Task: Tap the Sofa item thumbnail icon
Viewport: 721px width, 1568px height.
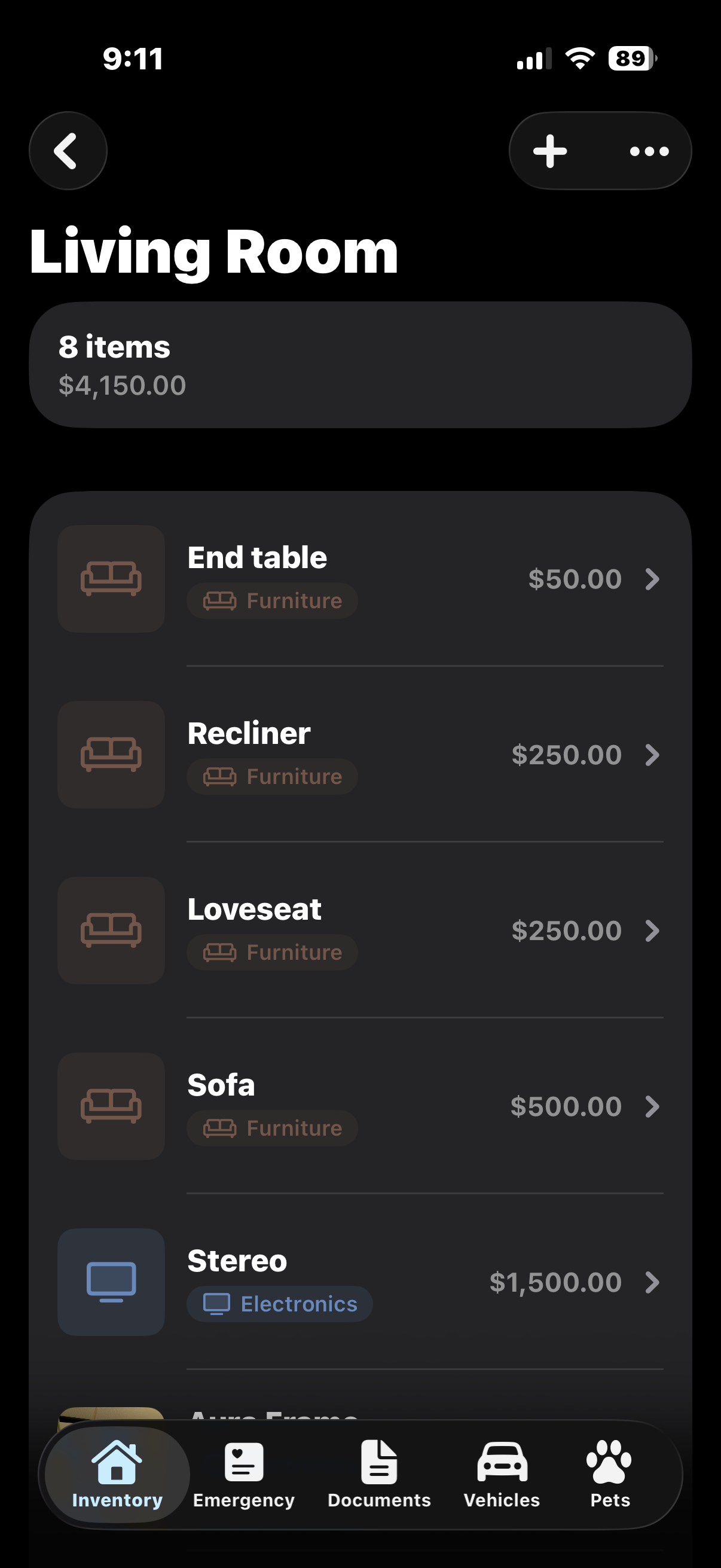Action: (x=111, y=1106)
